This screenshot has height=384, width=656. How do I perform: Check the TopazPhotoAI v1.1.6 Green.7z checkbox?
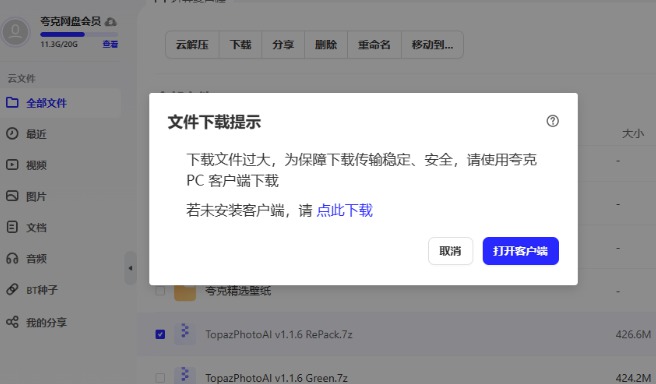160,378
